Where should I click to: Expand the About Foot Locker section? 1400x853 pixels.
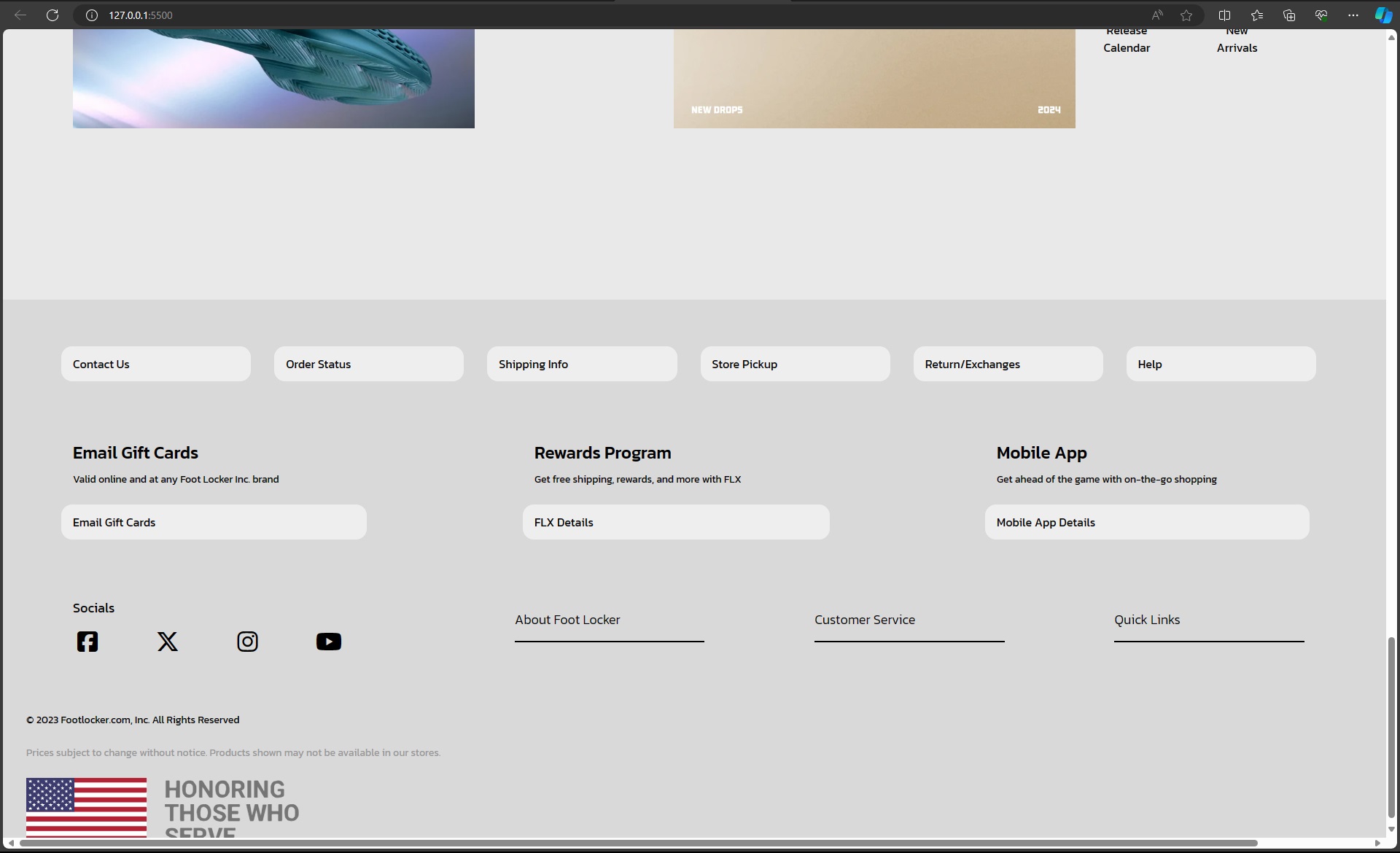[609, 620]
